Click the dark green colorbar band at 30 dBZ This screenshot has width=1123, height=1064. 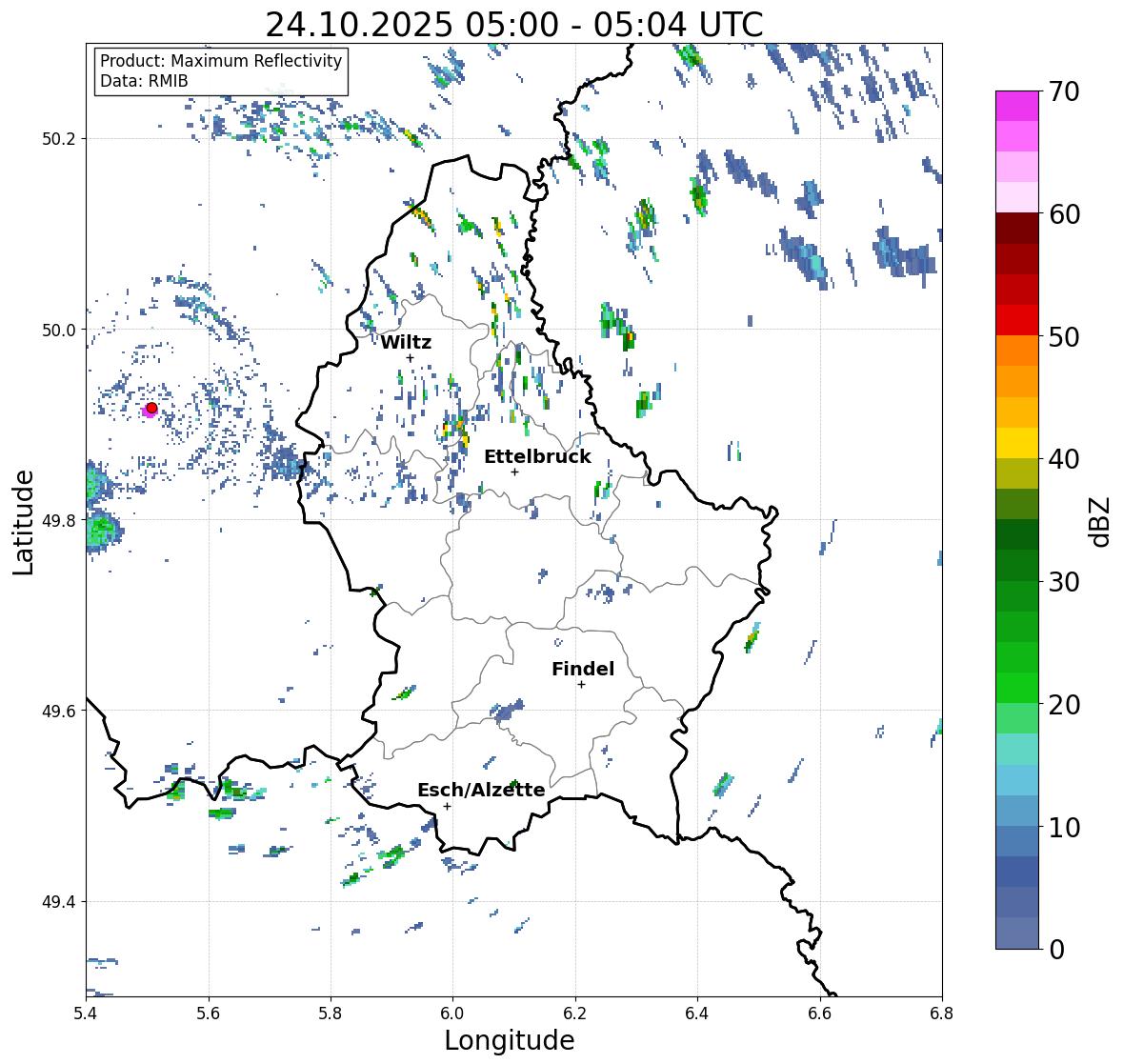coord(1017,565)
